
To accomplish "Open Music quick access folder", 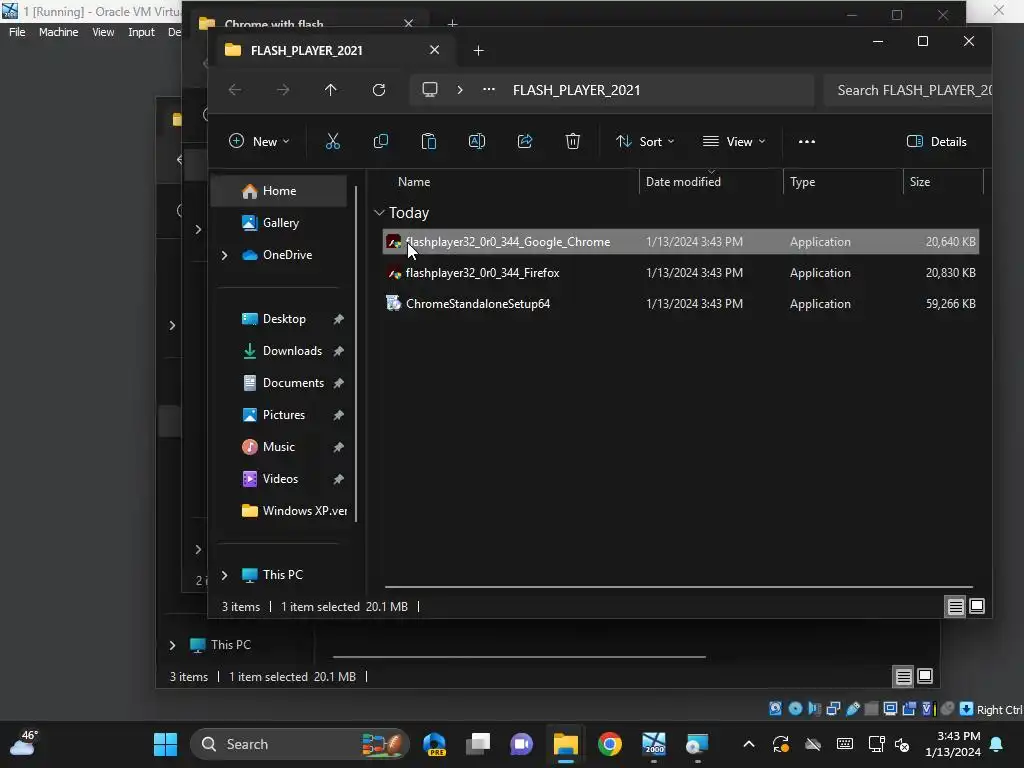I will click(x=278, y=447).
